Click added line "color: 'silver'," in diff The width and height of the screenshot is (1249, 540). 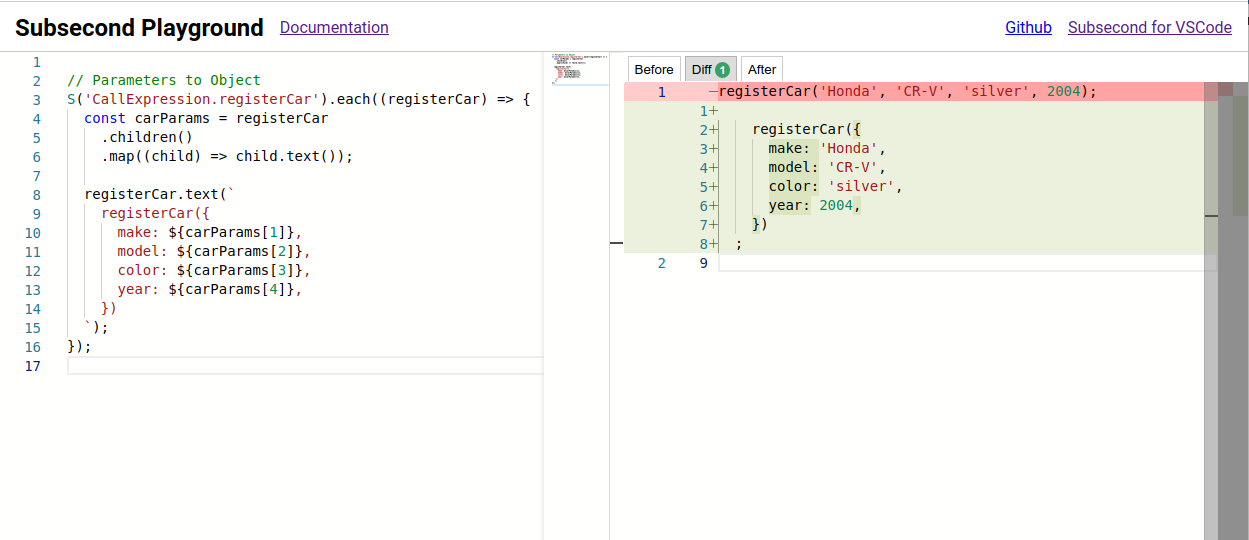click(835, 186)
